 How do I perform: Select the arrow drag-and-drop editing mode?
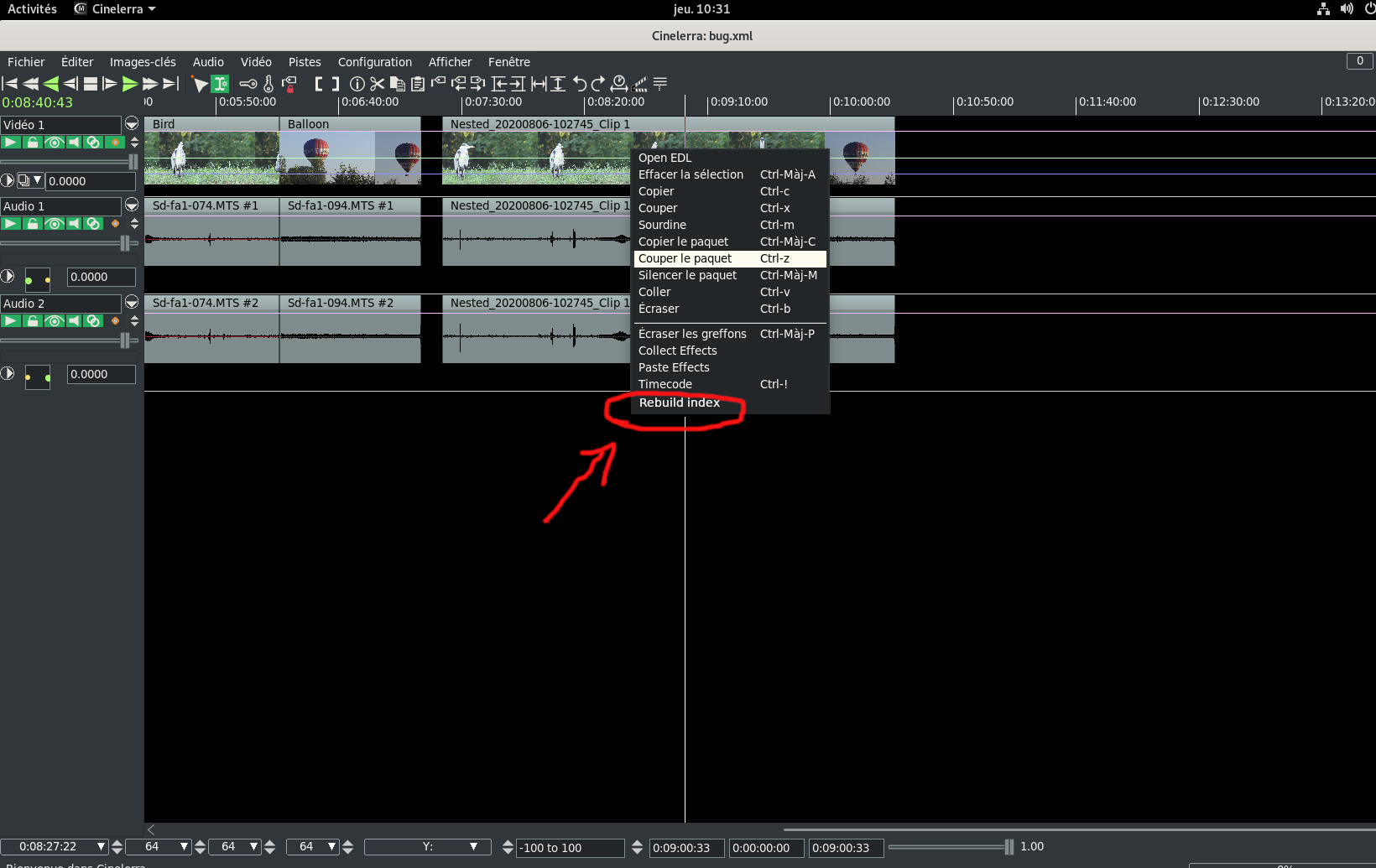tap(200, 84)
